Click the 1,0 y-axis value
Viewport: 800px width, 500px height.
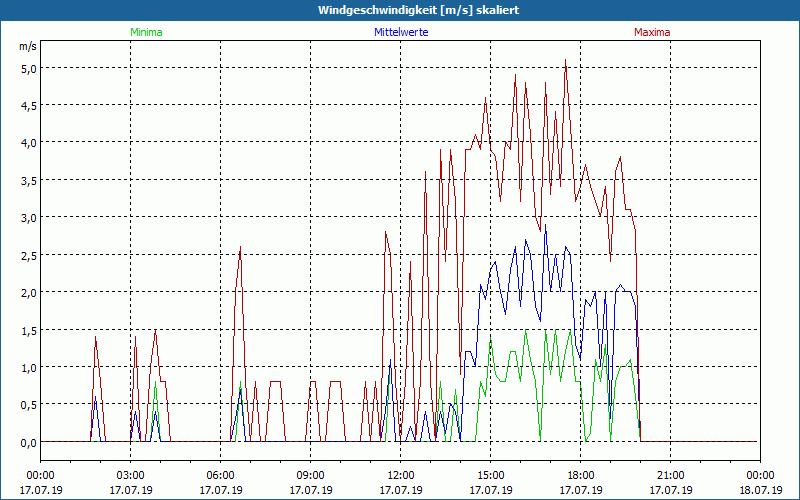point(28,367)
